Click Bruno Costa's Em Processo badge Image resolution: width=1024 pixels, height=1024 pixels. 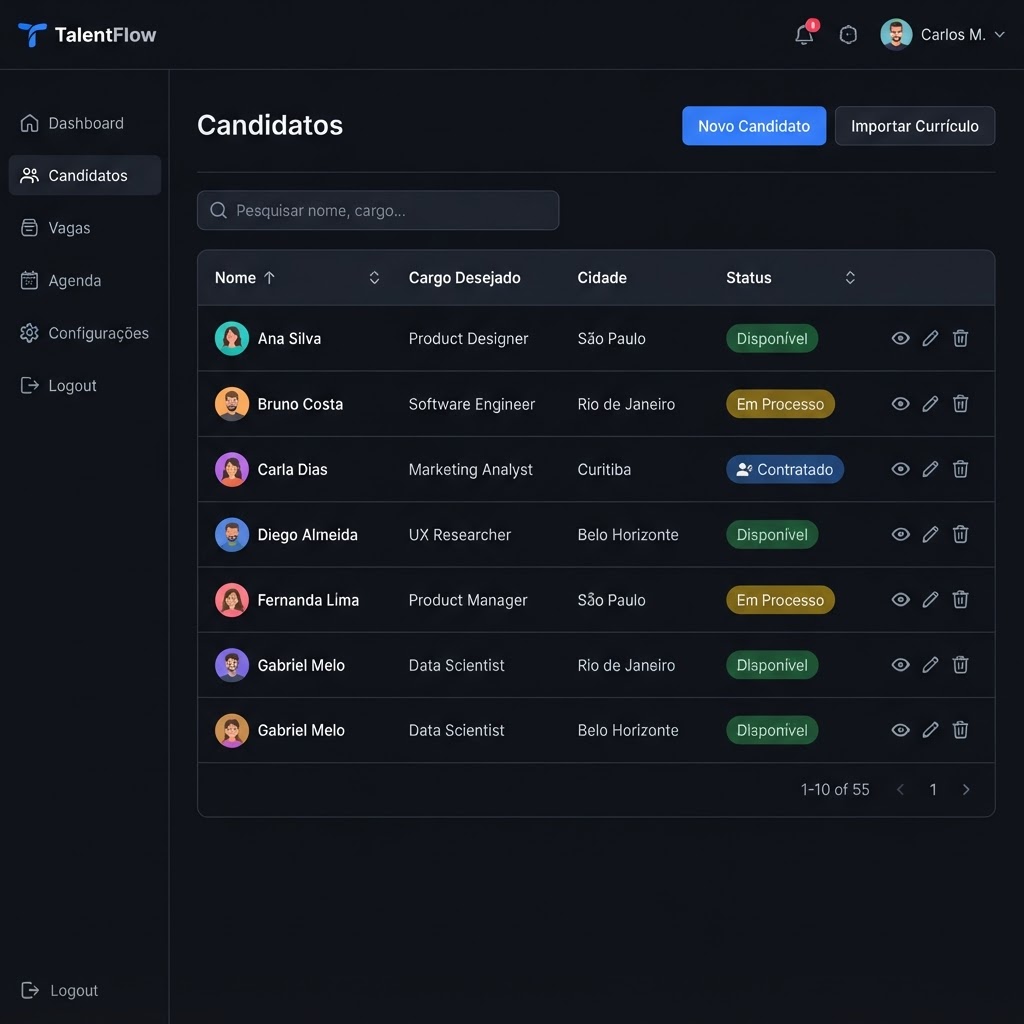tap(780, 404)
